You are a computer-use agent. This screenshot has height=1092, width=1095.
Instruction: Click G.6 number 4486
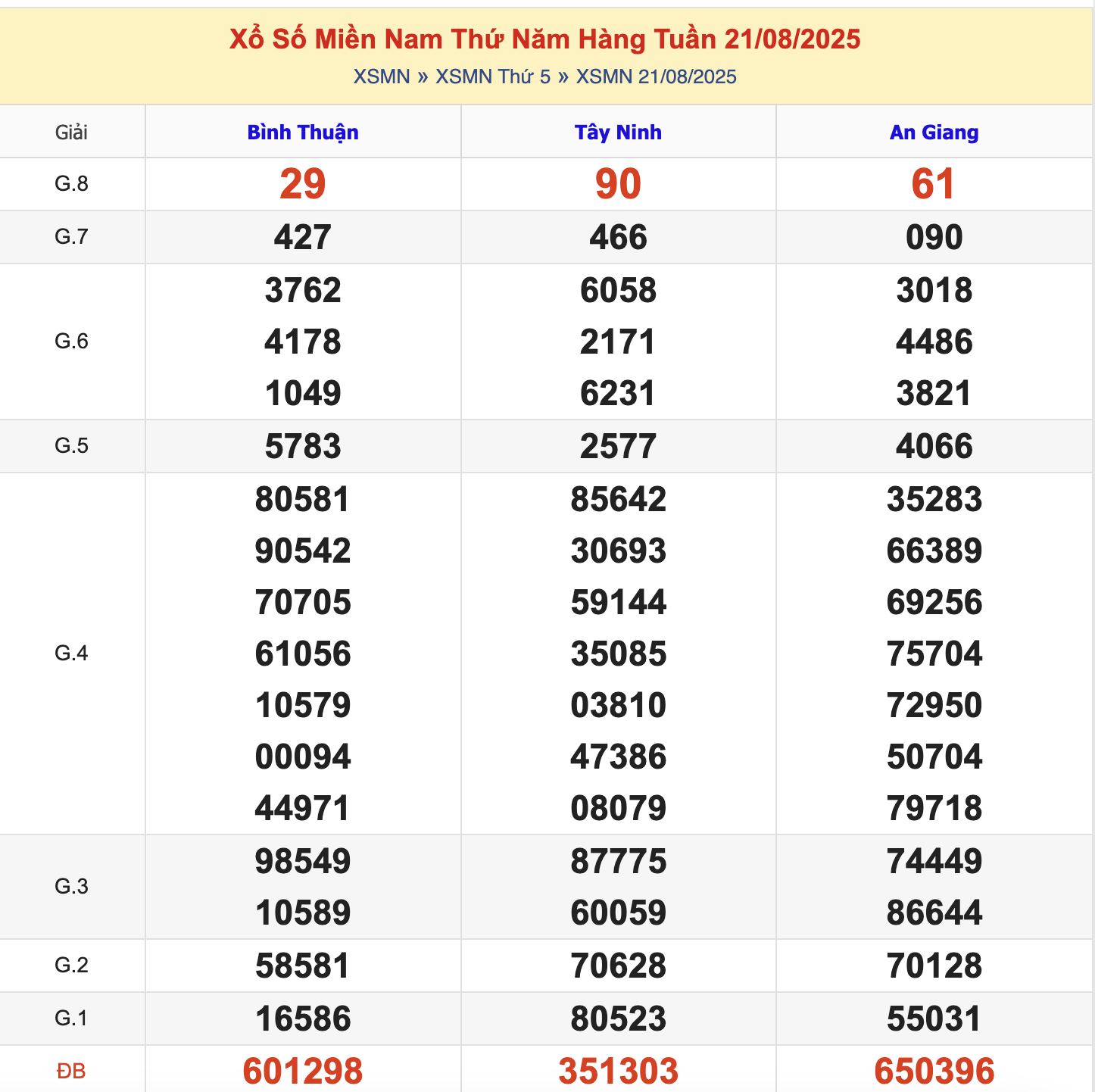(934, 342)
